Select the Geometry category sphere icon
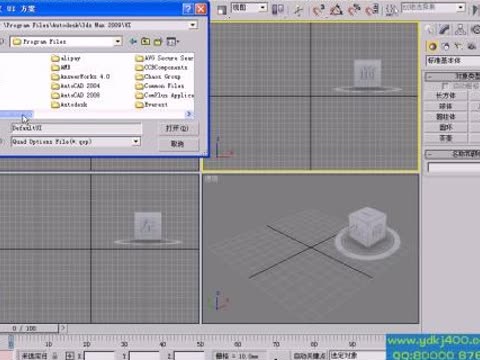The height and width of the screenshot is (360, 480). click(x=433, y=46)
